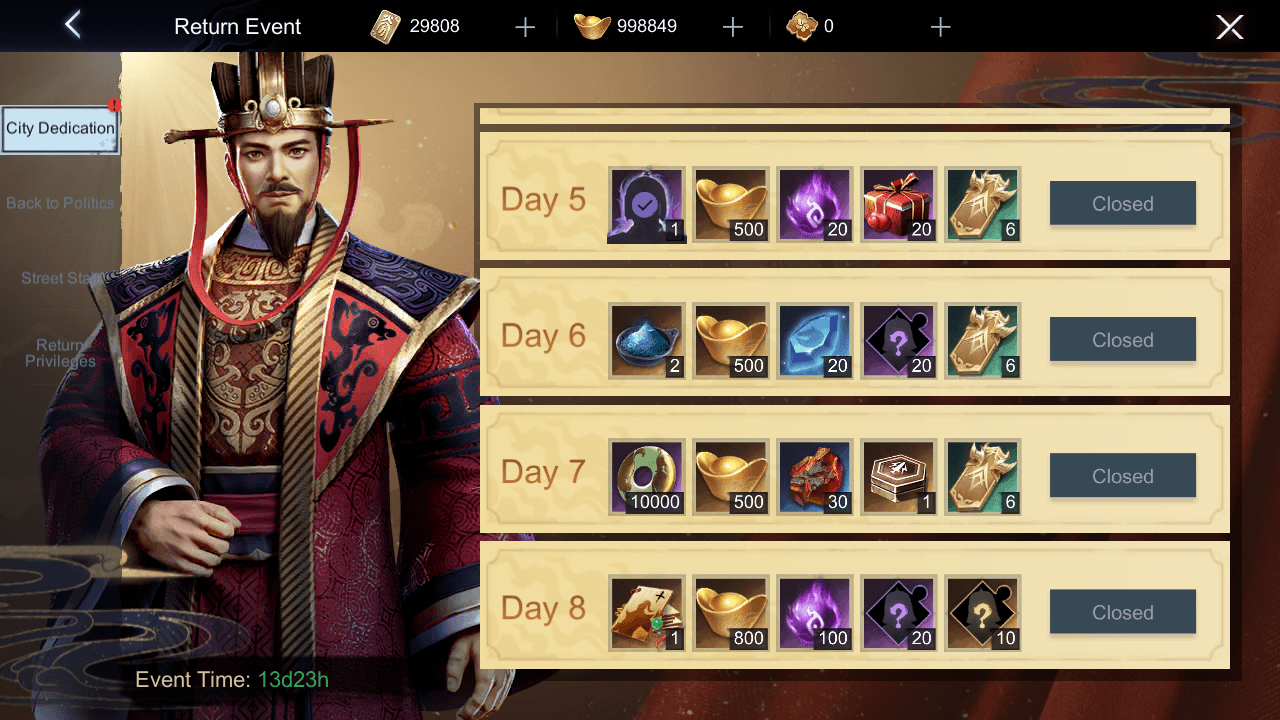Click the back arrow beside Return Event
The width and height of the screenshot is (1280, 720).
pyautogui.click(x=73, y=25)
